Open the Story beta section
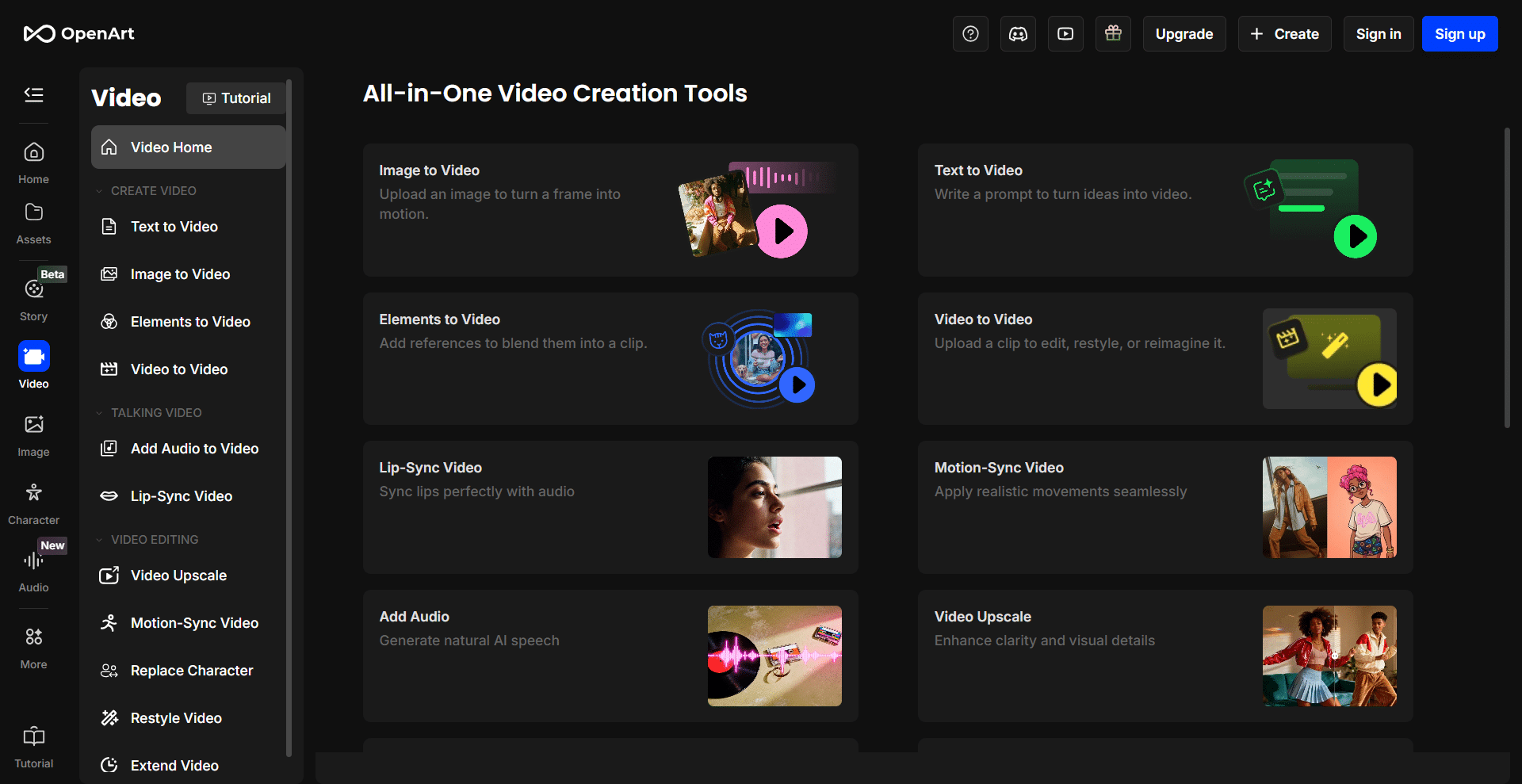Viewport: 1522px width, 784px height. (x=33, y=299)
